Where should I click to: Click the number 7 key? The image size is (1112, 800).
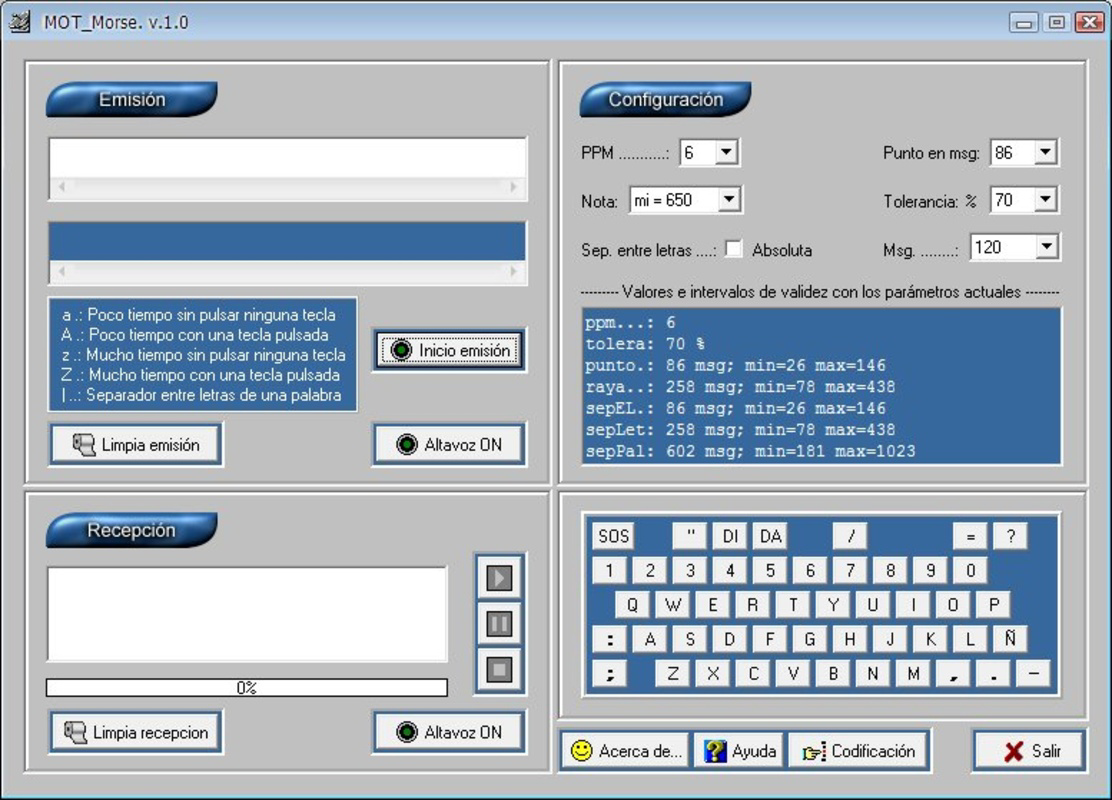coord(850,570)
